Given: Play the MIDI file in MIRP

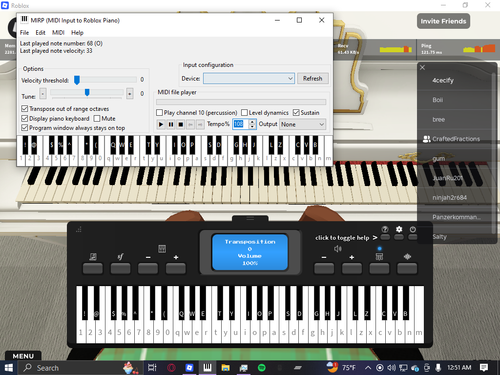Looking at the screenshot, I should coord(161,124).
